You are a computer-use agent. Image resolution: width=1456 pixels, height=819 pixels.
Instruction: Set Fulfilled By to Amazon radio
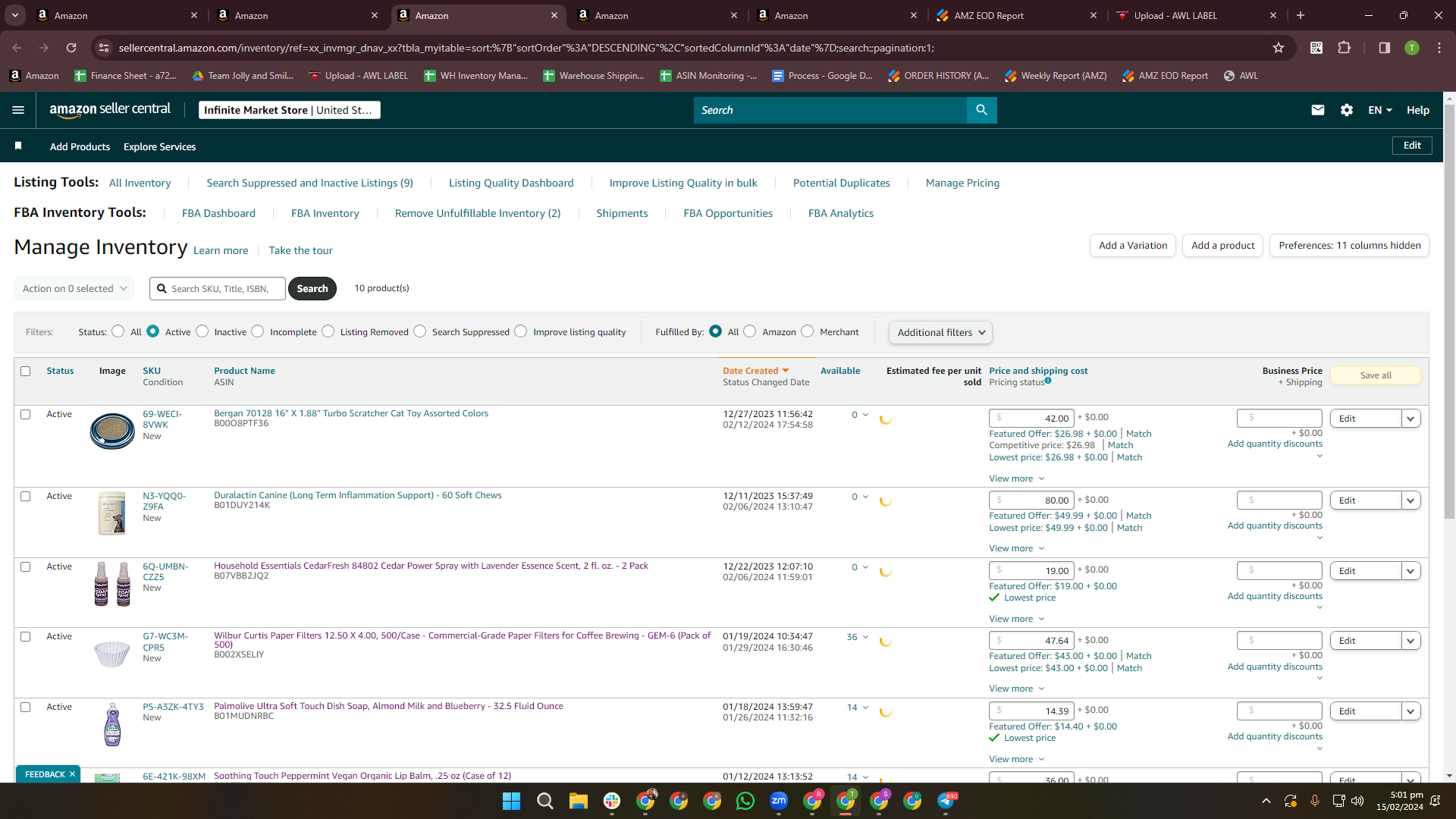(750, 331)
